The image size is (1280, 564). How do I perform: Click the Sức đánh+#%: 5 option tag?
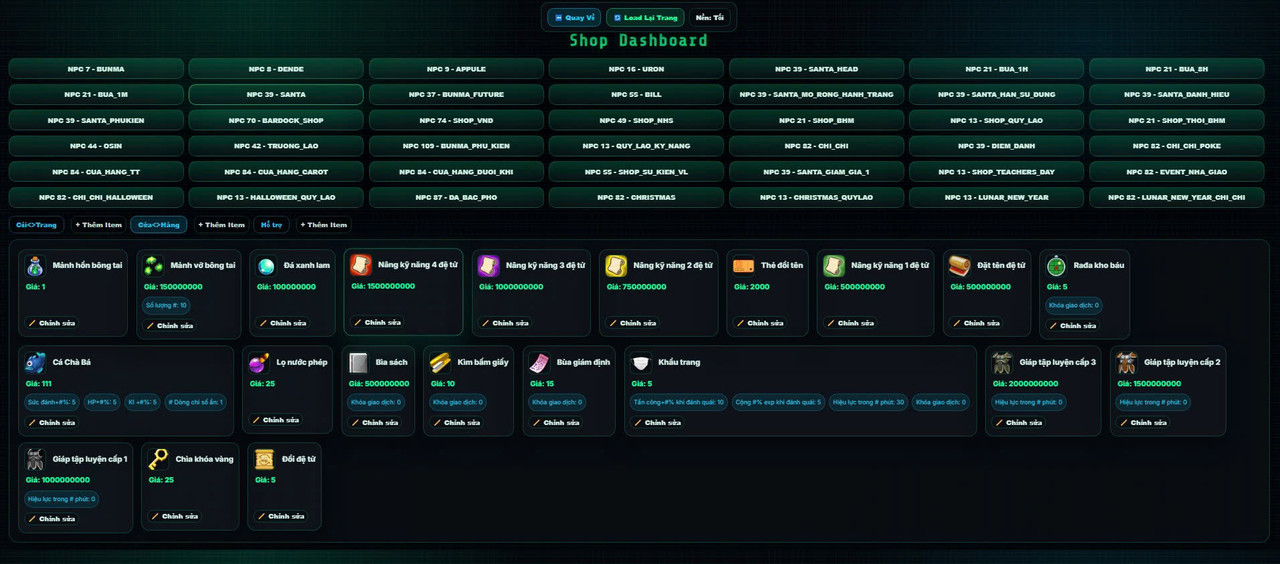pyautogui.click(x=52, y=403)
